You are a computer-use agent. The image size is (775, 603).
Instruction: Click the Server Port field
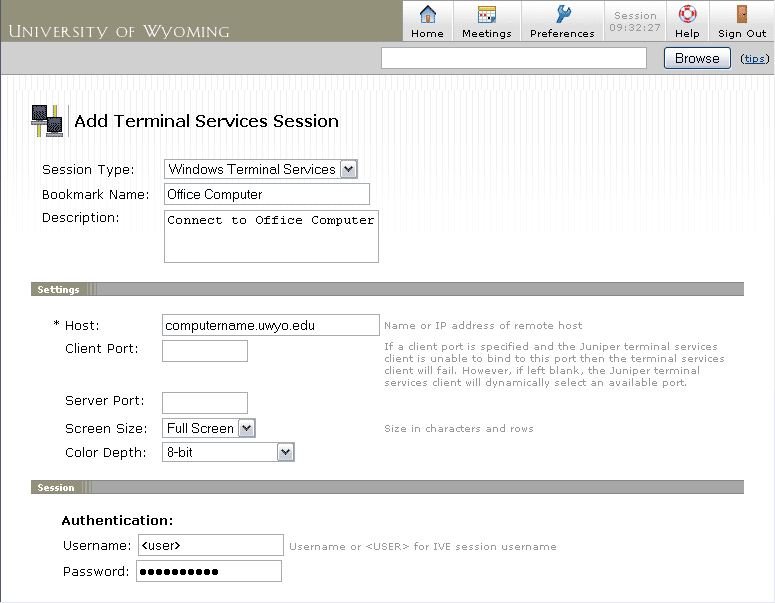(205, 403)
